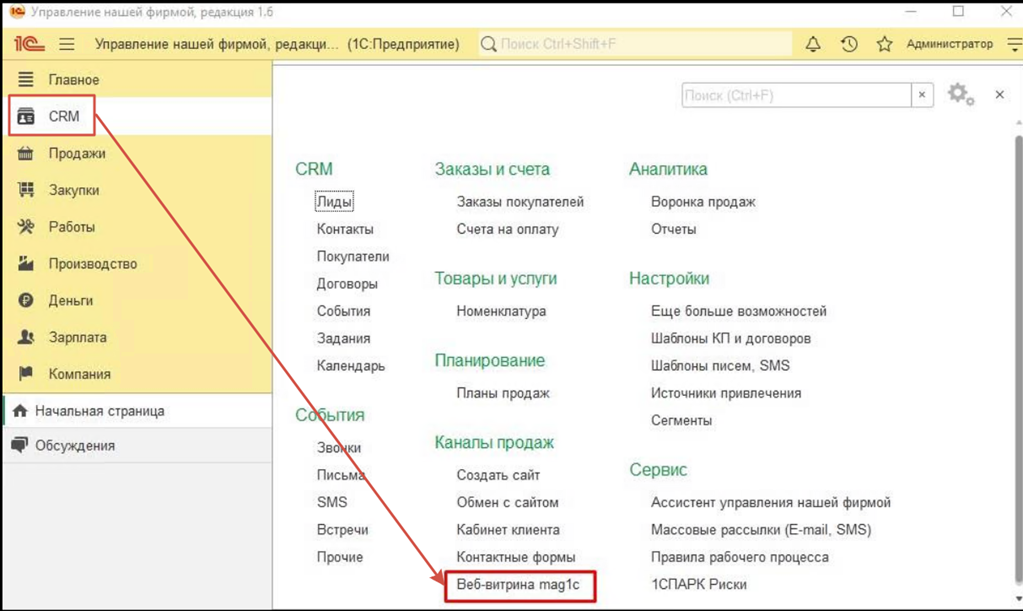Open 1СПАРК Риски

(x=699, y=584)
